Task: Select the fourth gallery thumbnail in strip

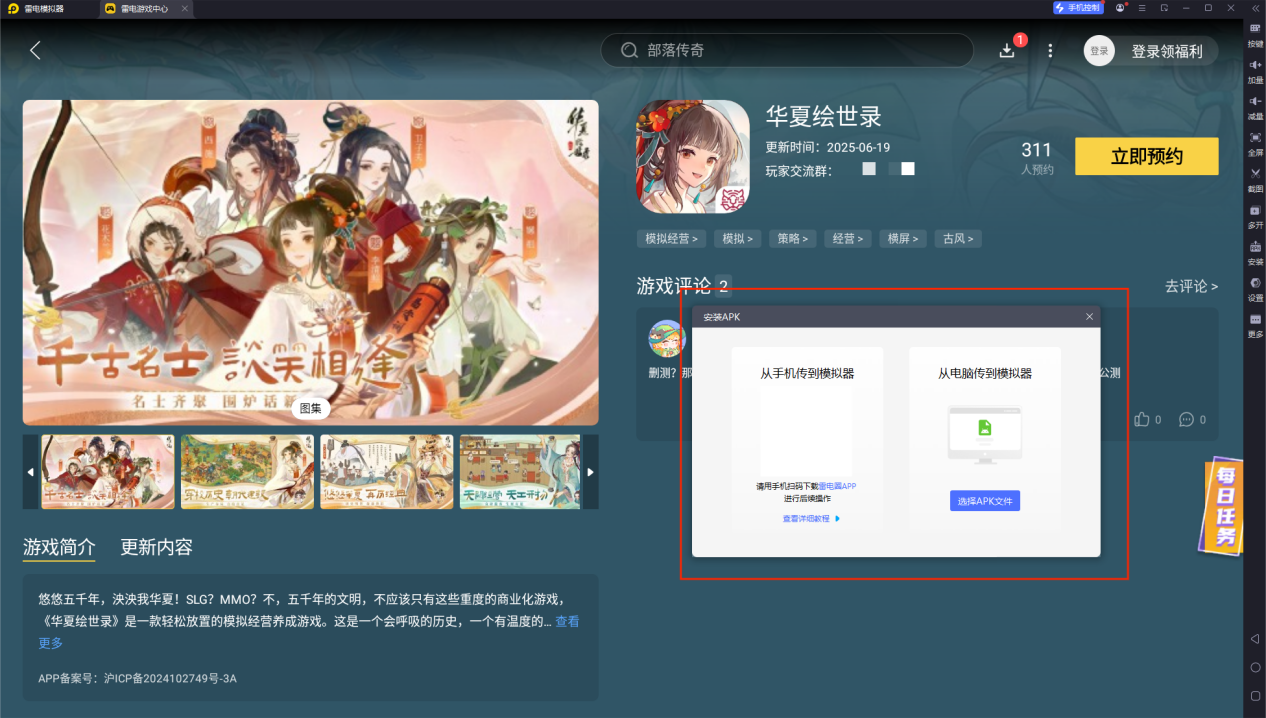Action: click(x=521, y=472)
